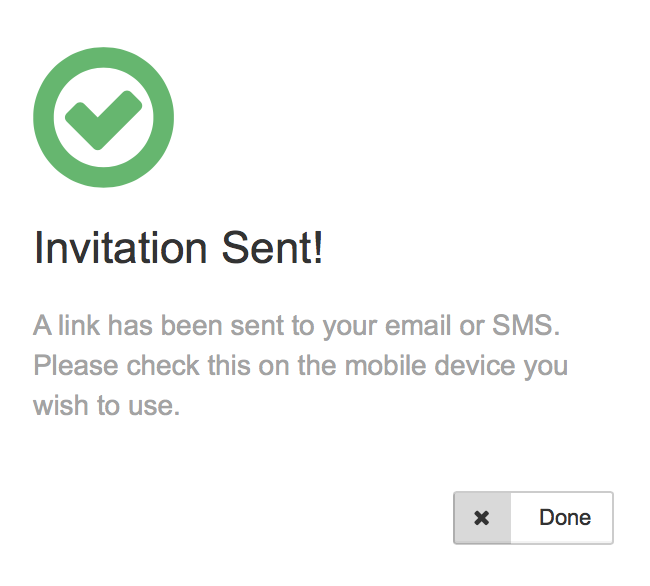The width and height of the screenshot is (650, 586).
Task: Click the words 'this on the' in the description
Action: (x=259, y=366)
